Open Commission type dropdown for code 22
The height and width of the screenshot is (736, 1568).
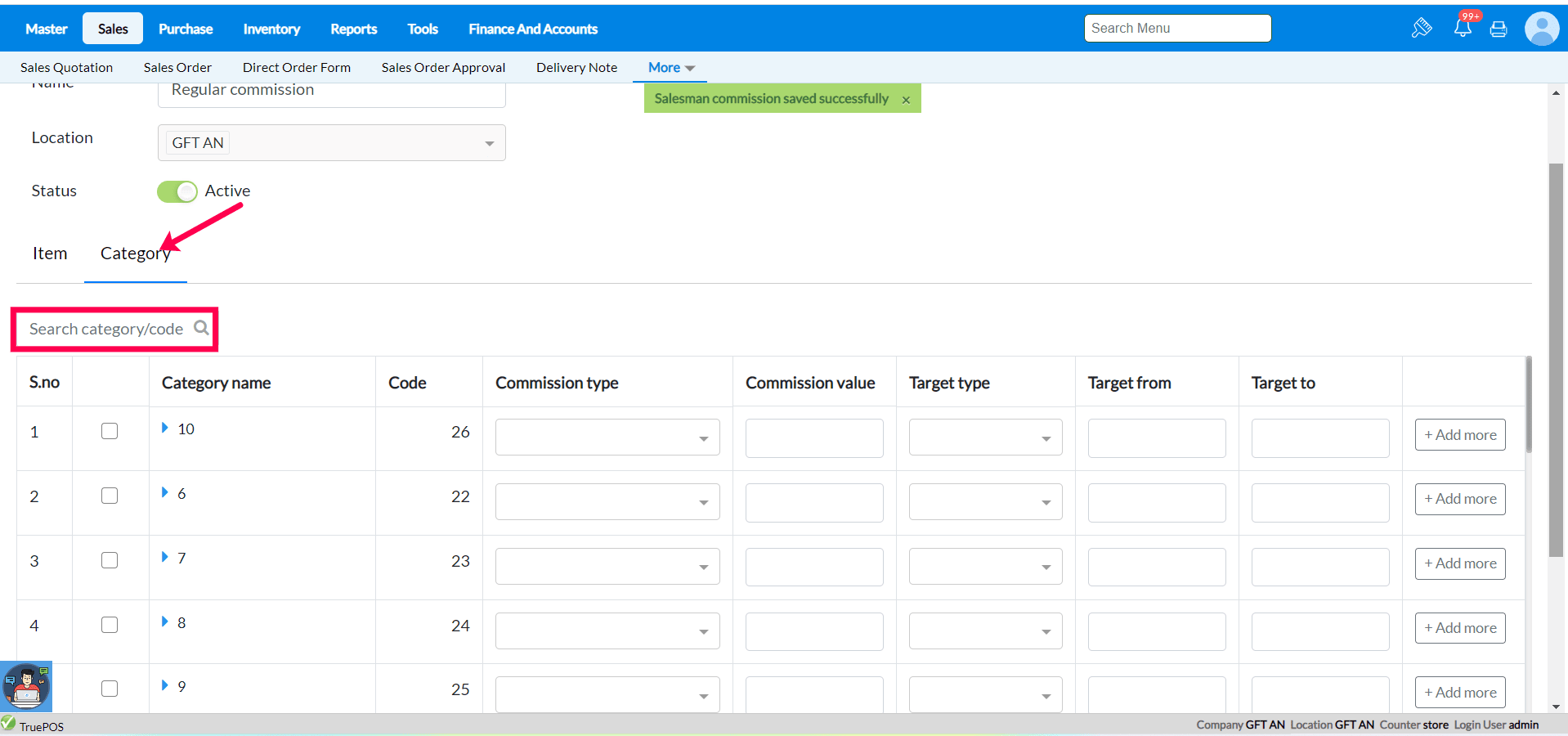click(607, 502)
